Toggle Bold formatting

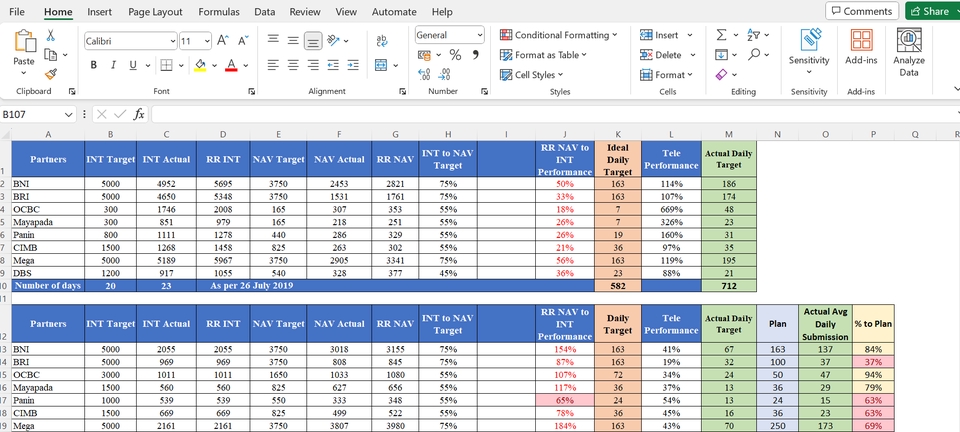94,65
